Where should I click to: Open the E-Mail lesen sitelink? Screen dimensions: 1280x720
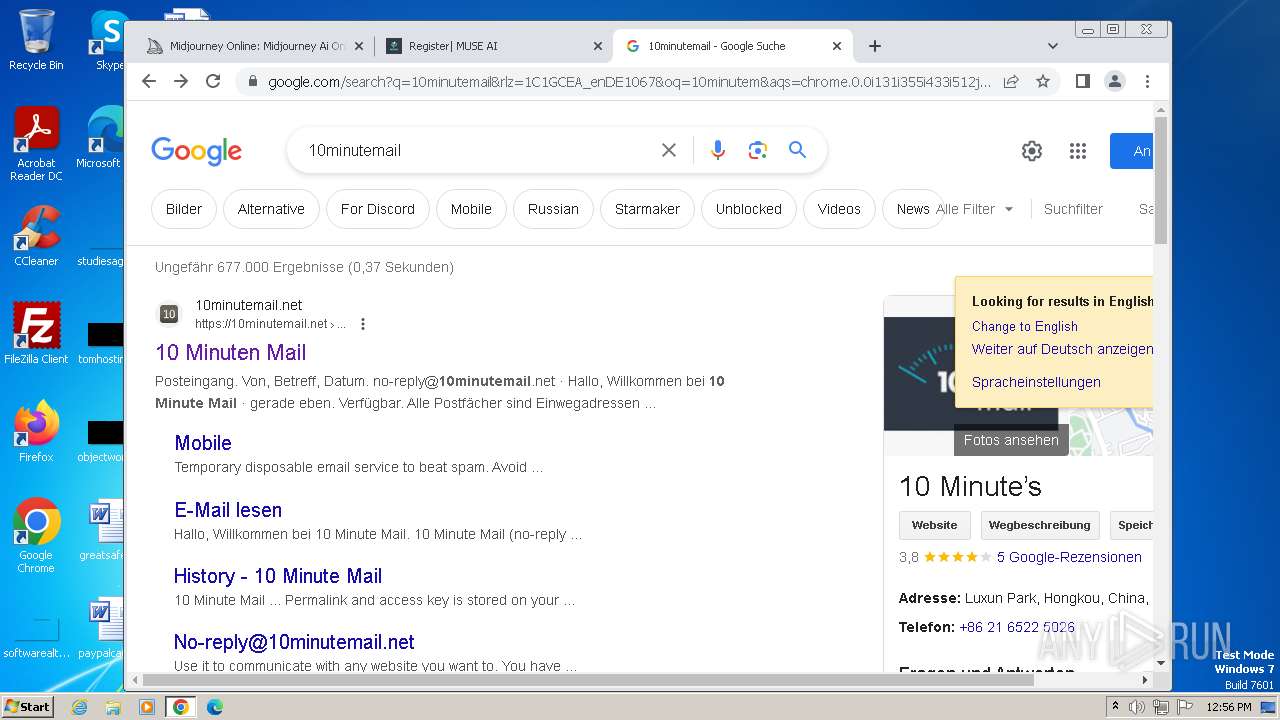(228, 510)
